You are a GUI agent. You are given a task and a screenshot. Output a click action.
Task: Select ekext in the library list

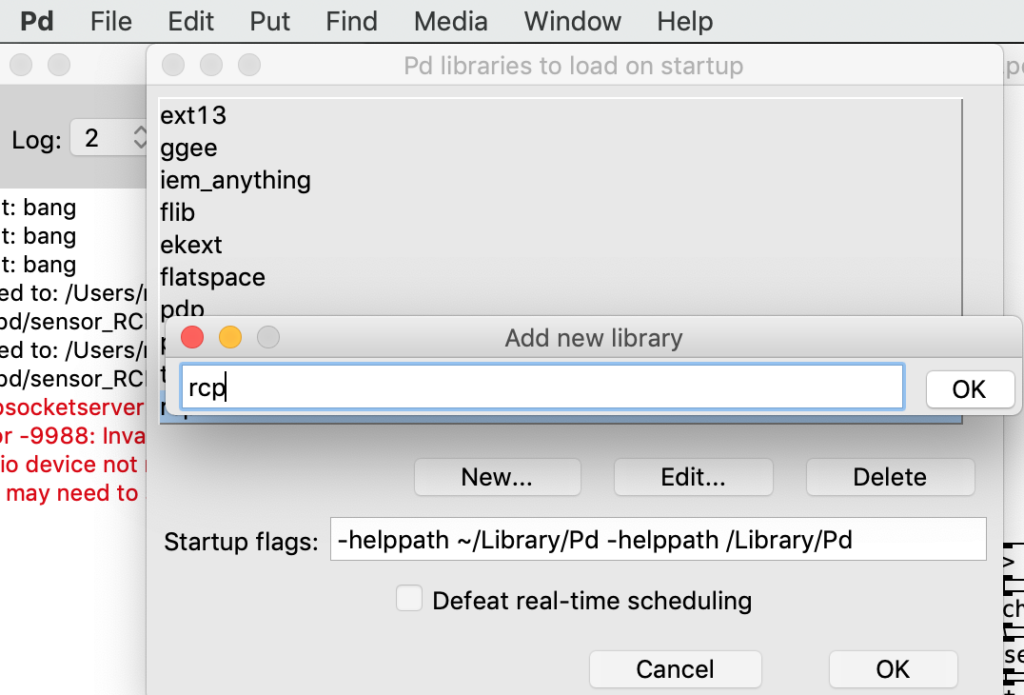coord(560,245)
